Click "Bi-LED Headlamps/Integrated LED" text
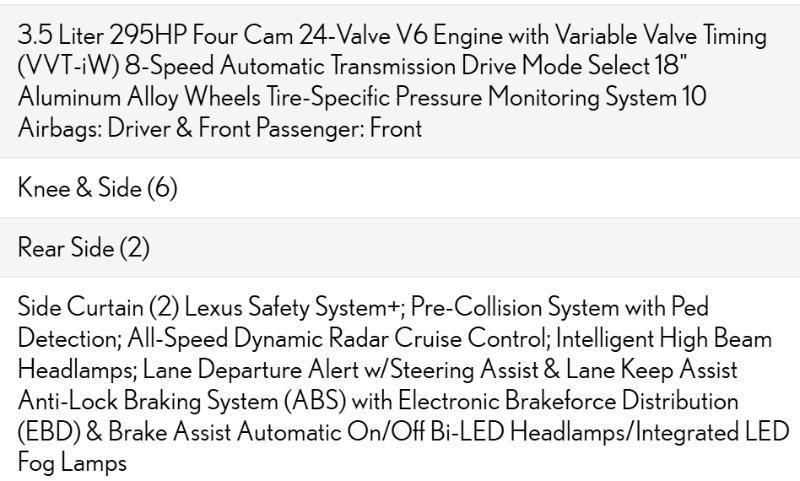This screenshot has width=800, height=481. (630, 432)
